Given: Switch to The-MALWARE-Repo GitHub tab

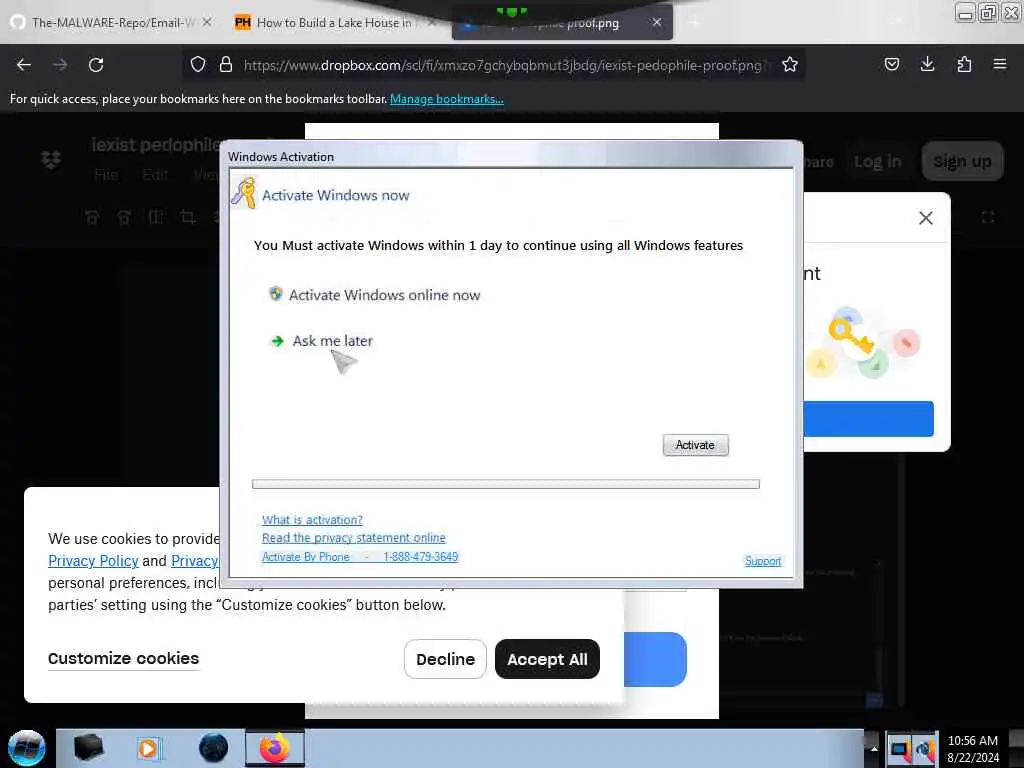Looking at the screenshot, I should [x=112, y=23].
